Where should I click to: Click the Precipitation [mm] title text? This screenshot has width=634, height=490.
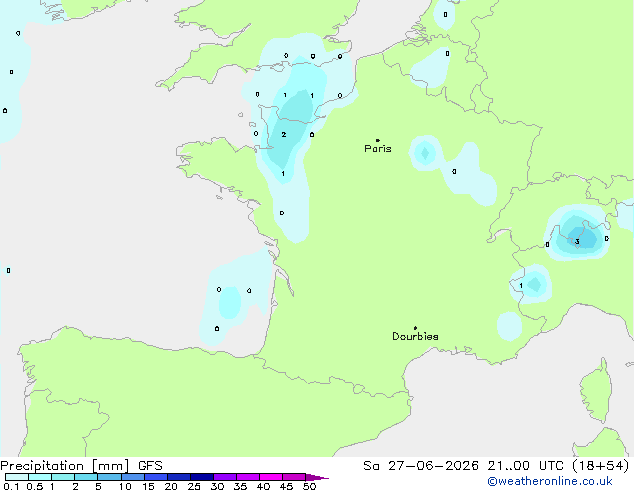click(x=65, y=466)
